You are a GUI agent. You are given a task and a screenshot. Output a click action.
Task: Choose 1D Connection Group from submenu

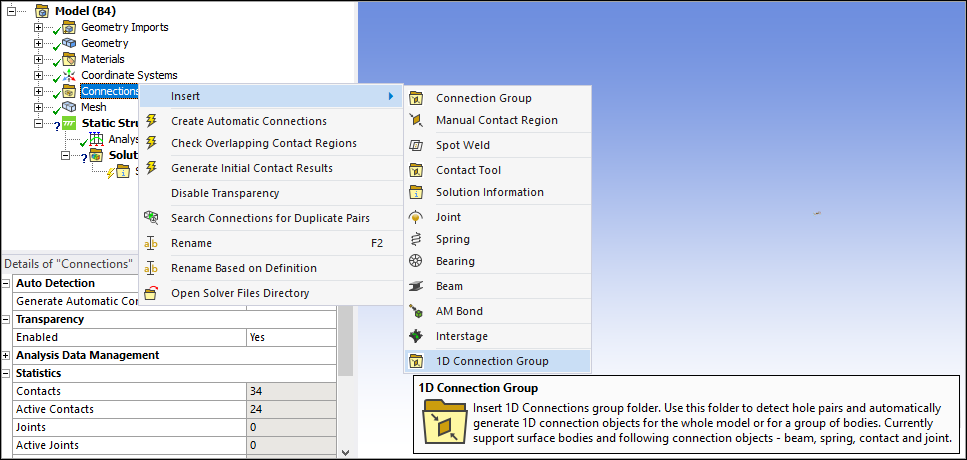click(x=492, y=361)
